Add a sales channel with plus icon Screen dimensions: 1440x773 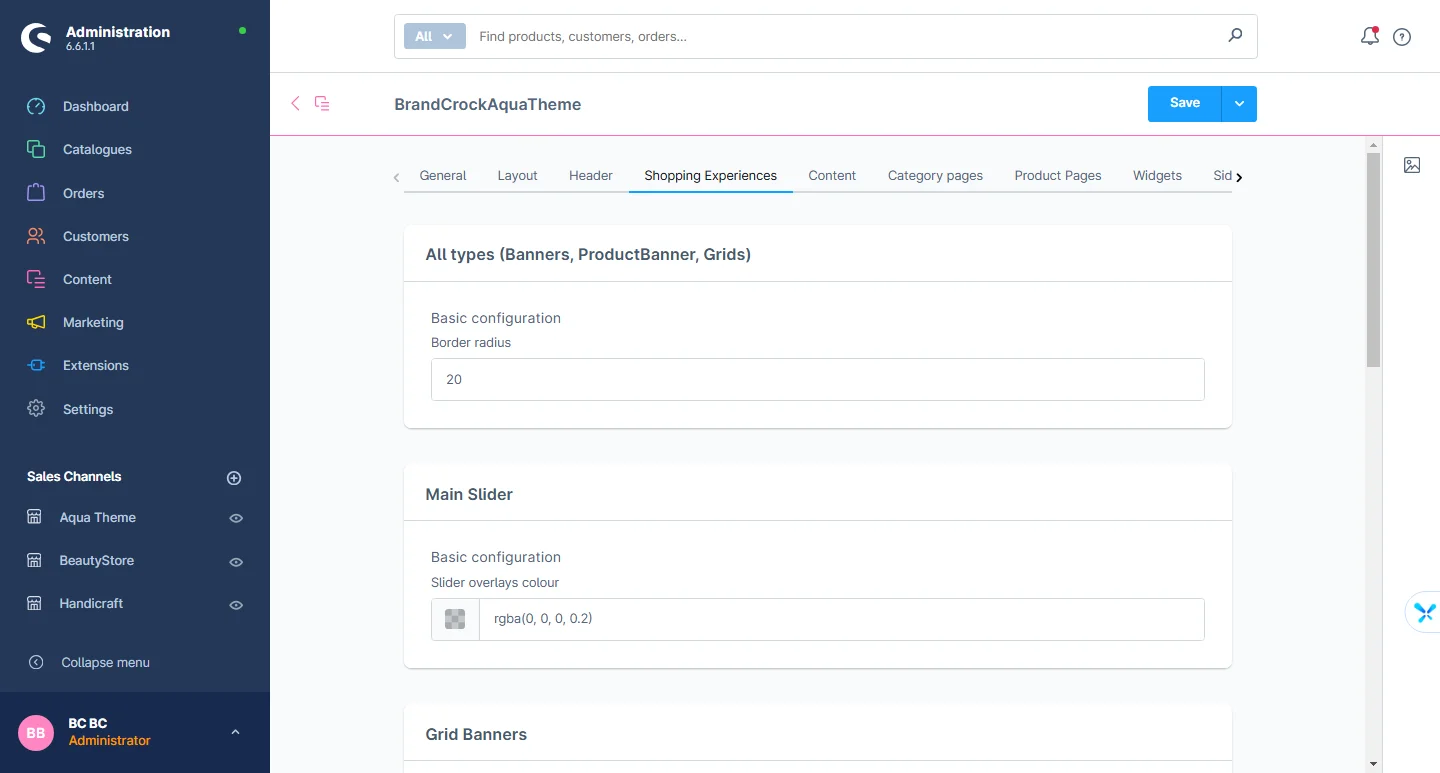coord(234,478)
